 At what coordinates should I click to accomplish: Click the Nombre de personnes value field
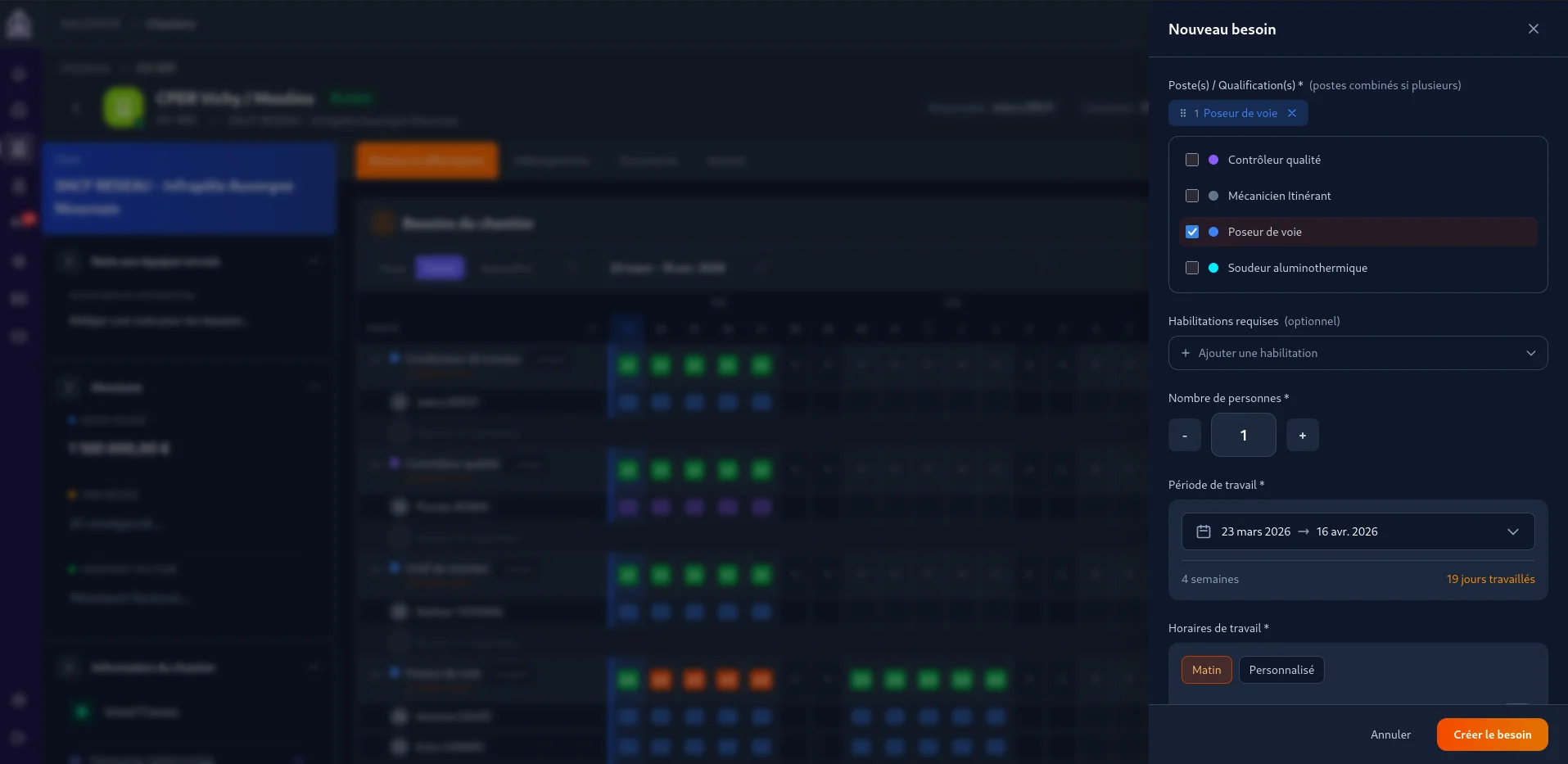click(x=1243, y=435)
